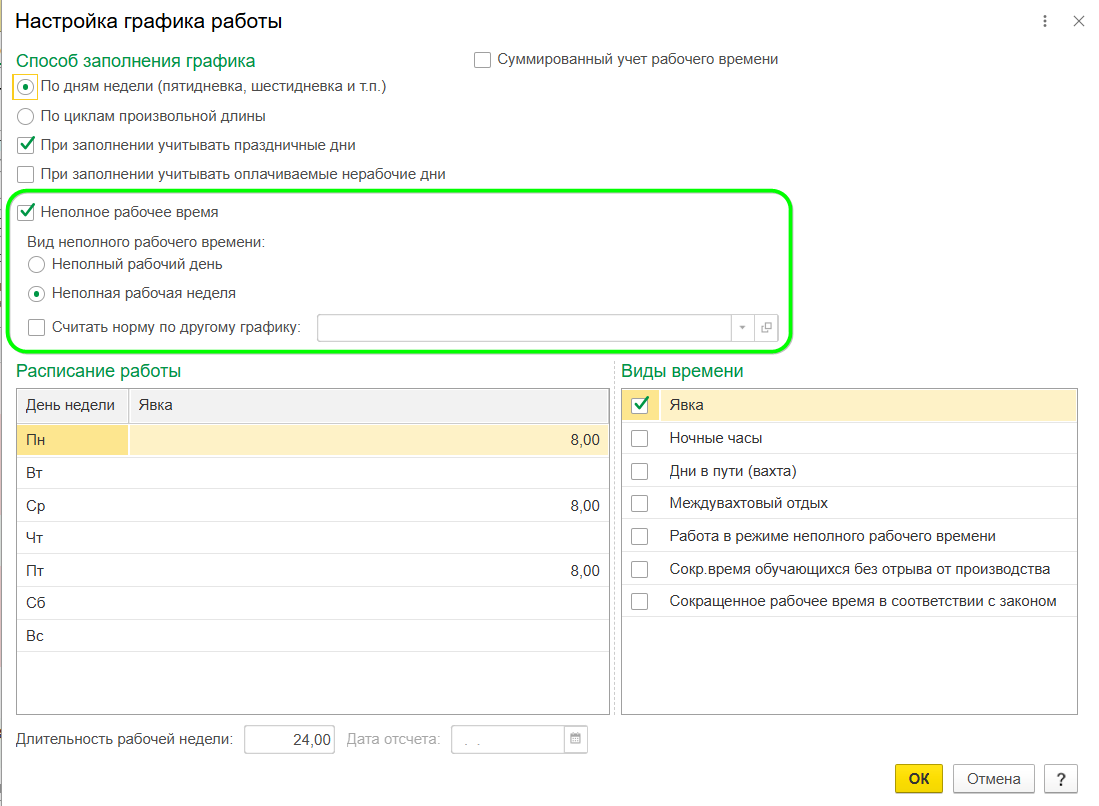1099x806 pixels.
Task: Open the three-dot more options menu
Action: (1045, 21)
